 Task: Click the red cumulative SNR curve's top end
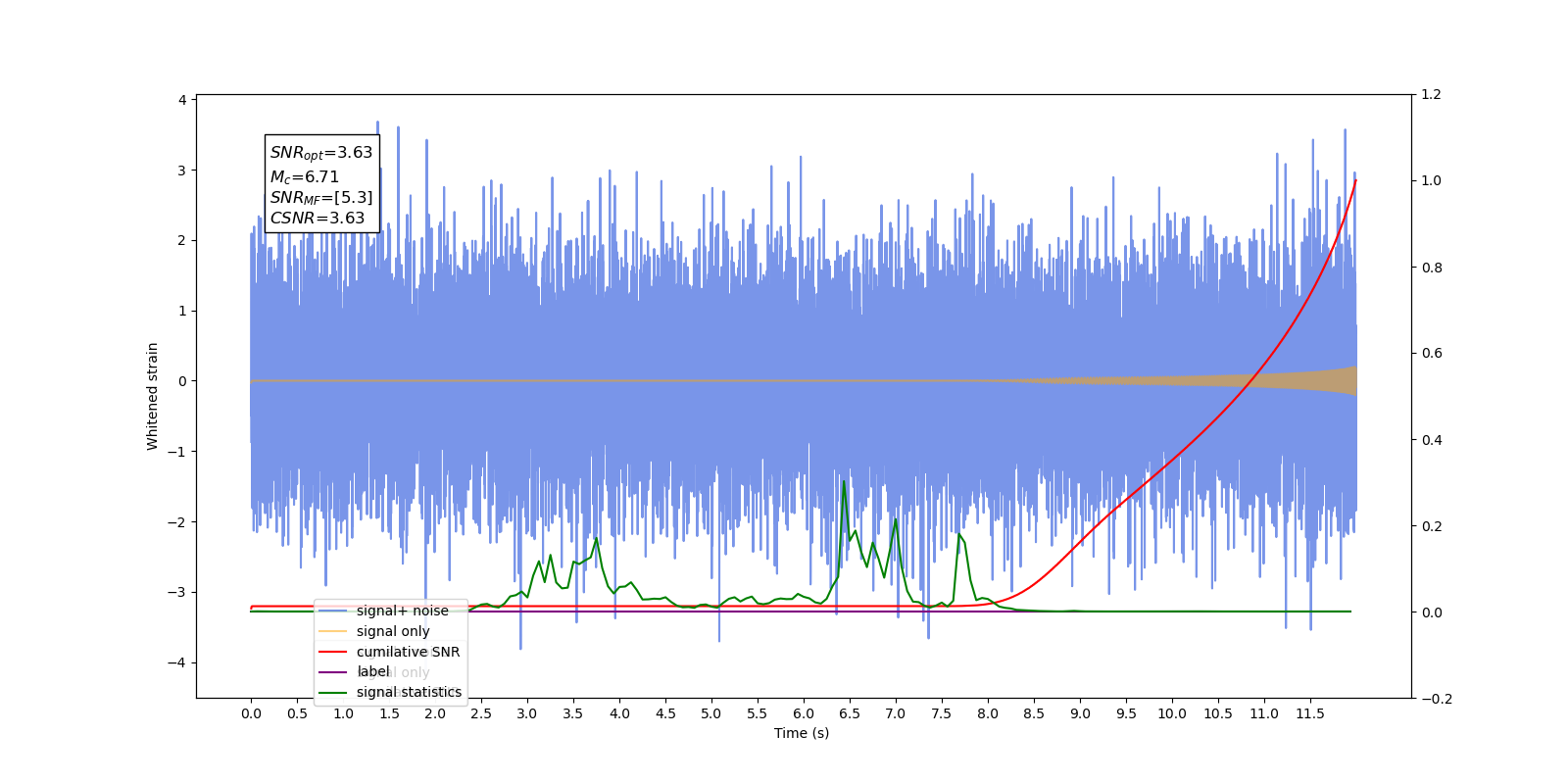tap(1355, 181)
